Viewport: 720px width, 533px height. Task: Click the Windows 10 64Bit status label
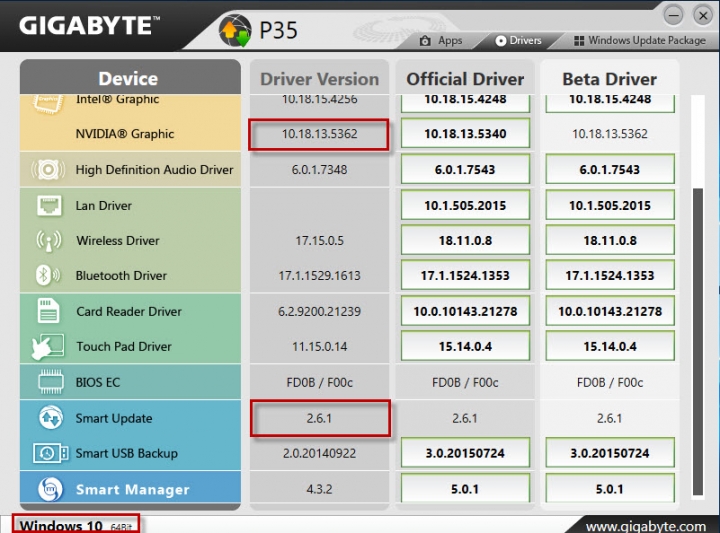(76, 526)
